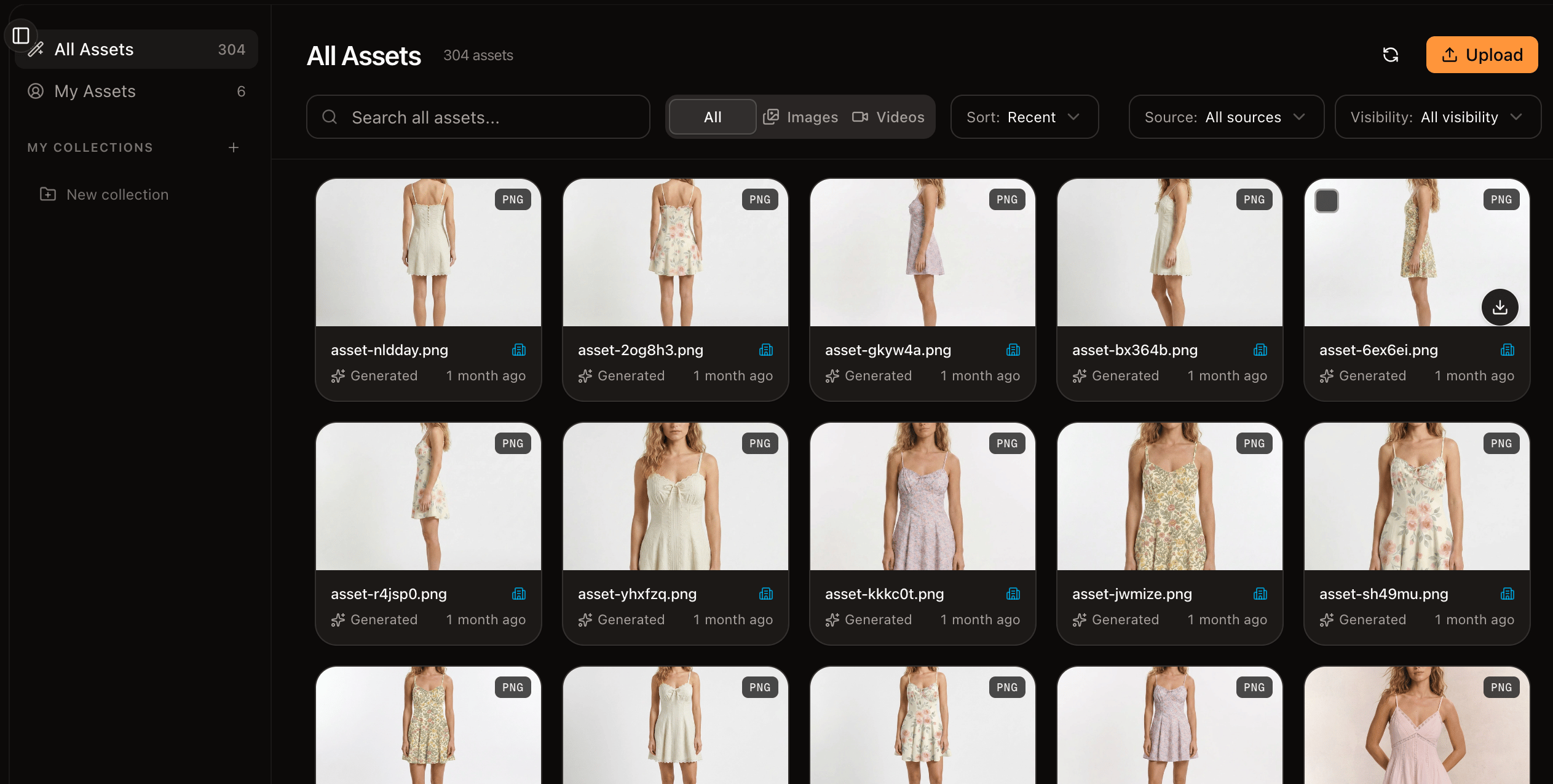The height and width of the screenshot is (784, 1553).
Task: Open the Visibility dropdown
Action: [1437, 117]
